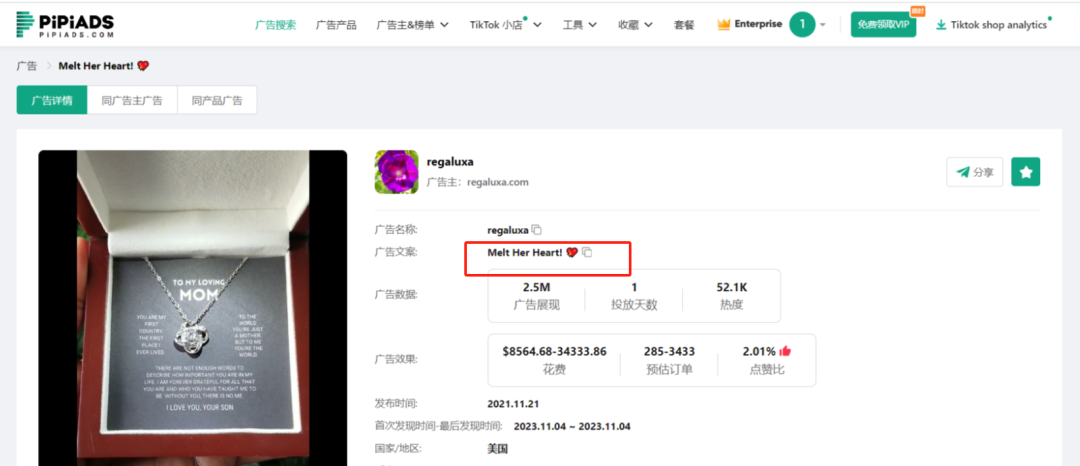Click the 发布时间 date 2021.11.21
1080x466 pixels.
(x=512, y=403)
